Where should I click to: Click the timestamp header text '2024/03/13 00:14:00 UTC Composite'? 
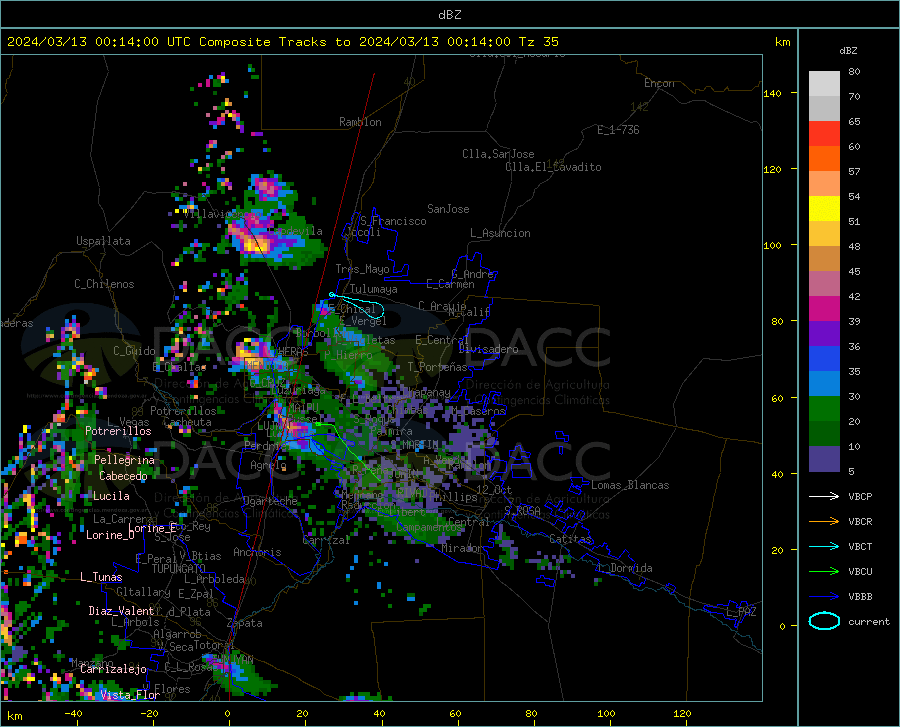click(139, 42)
